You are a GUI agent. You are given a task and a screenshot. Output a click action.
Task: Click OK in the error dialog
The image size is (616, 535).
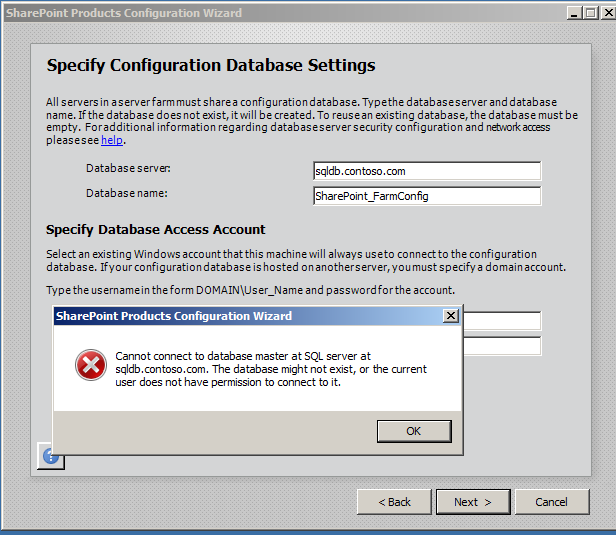(x=414, y=431)
